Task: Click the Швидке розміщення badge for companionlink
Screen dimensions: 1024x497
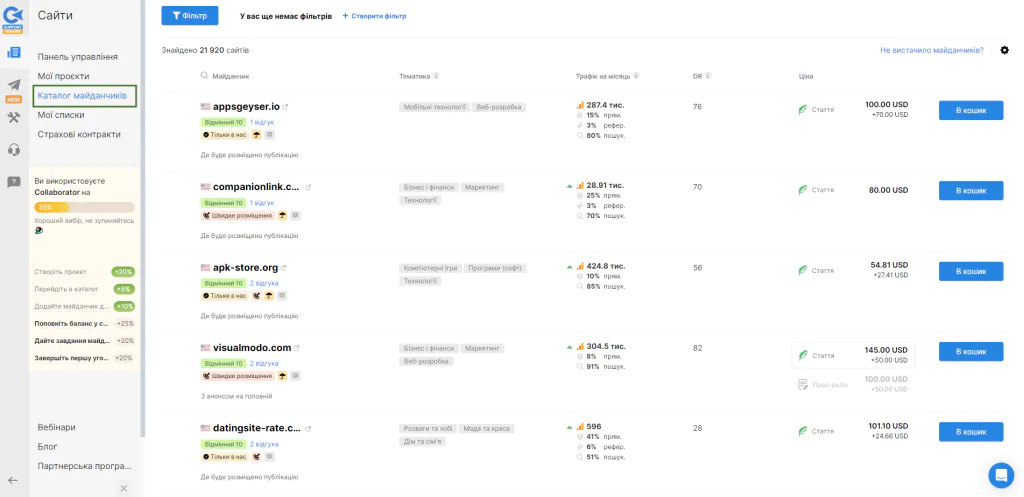Action: pos(238,215)
